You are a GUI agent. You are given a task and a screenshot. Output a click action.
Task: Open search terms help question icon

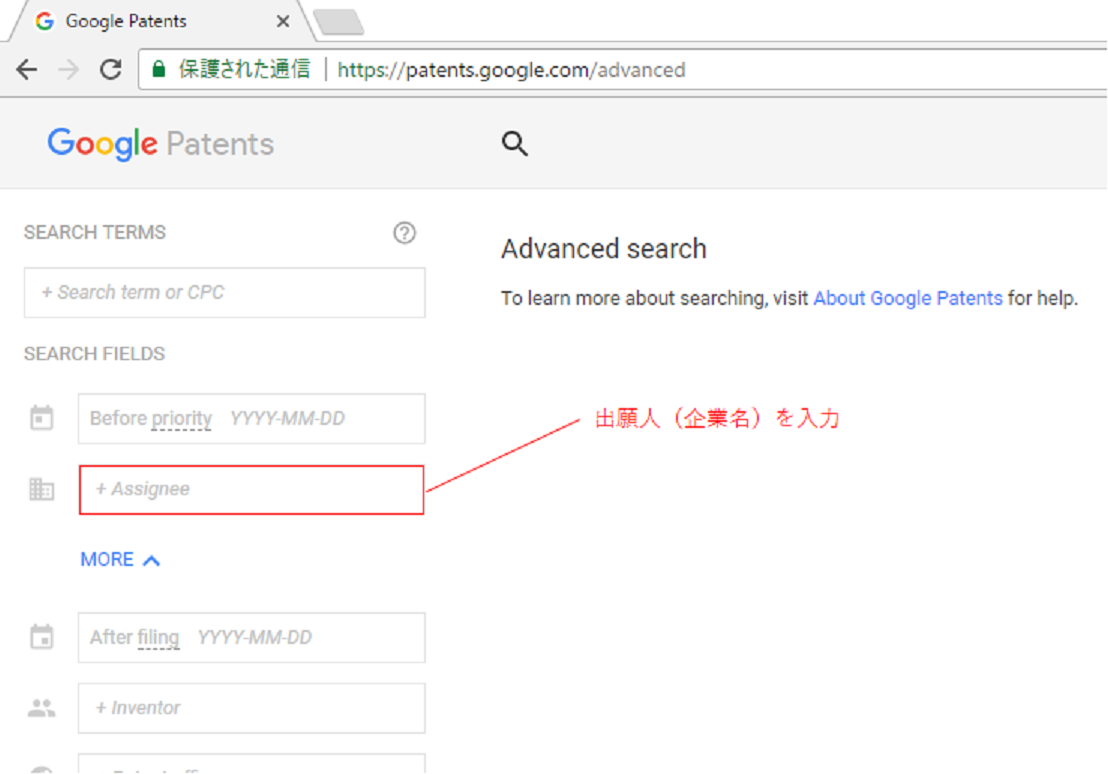pos(404,233)
